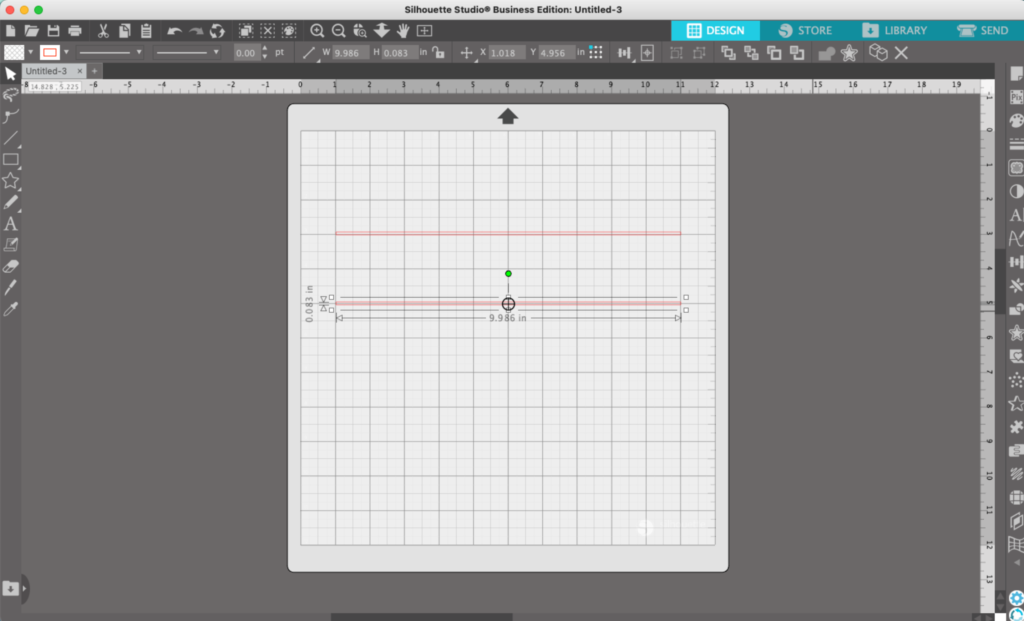The height and width of the screenshot is (621, 1024).
Task: Click the fill color swatch
Action: 14,52
